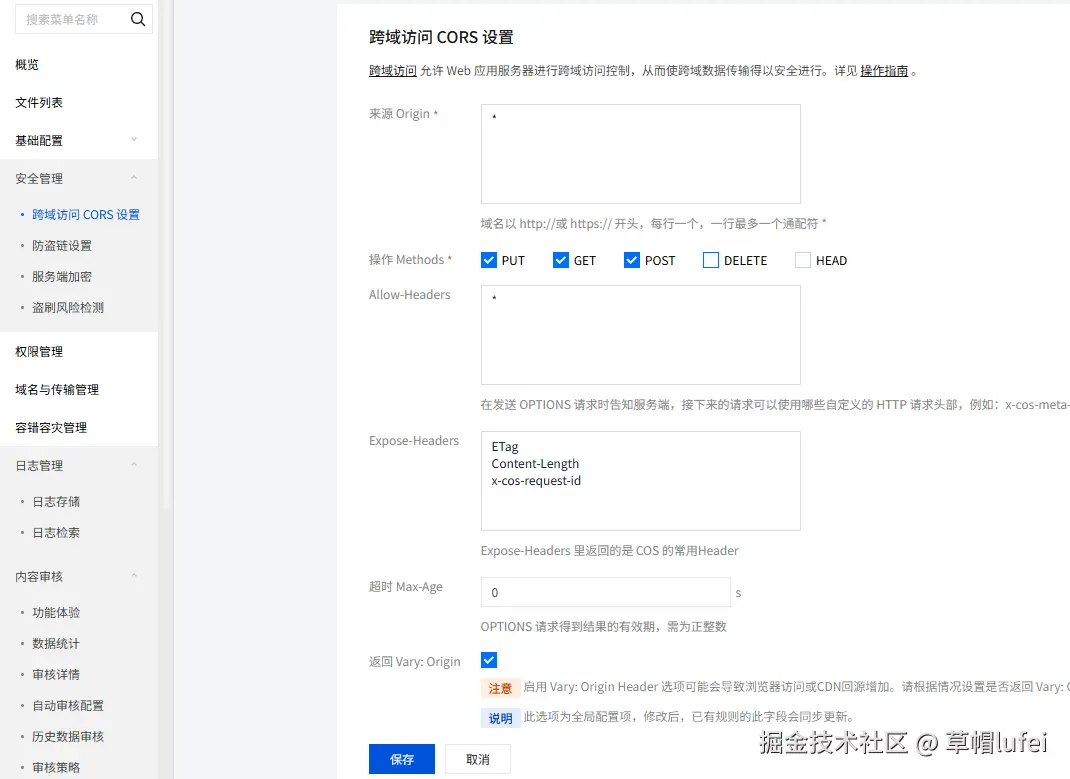Click the 取消 button

(478, 759)
